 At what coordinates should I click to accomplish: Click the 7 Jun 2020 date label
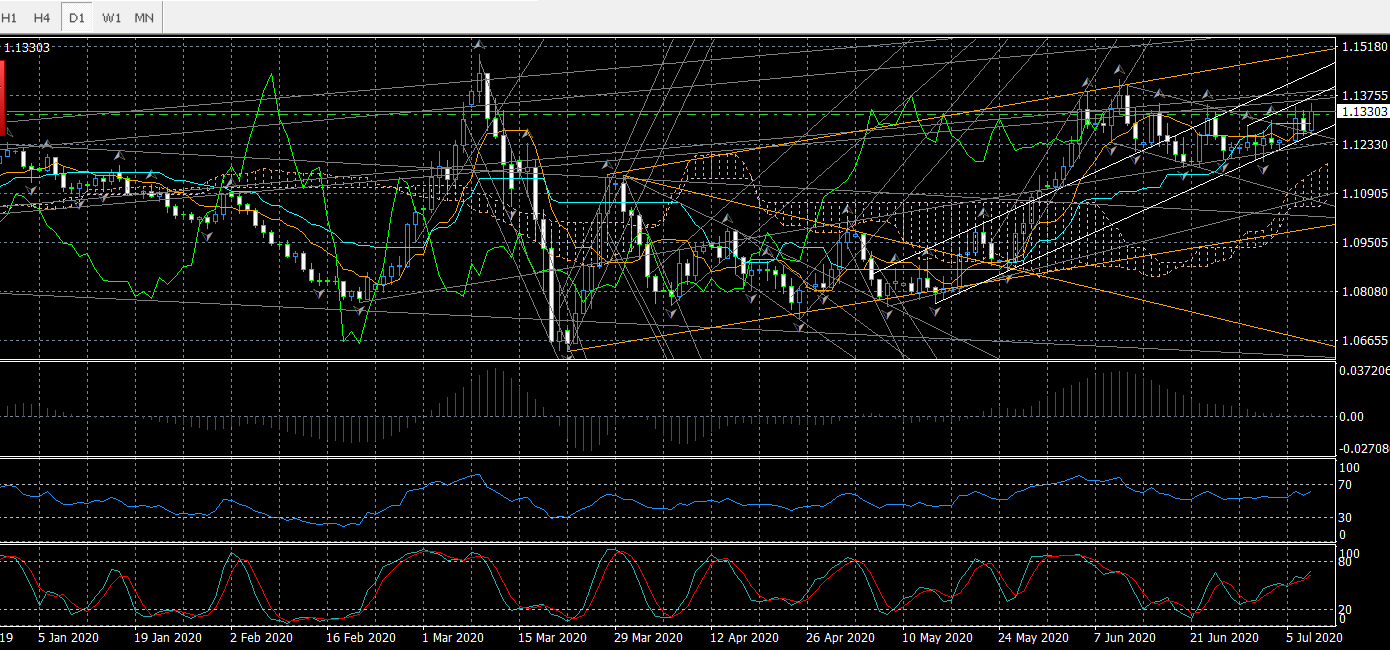[x=1125, y=637]
